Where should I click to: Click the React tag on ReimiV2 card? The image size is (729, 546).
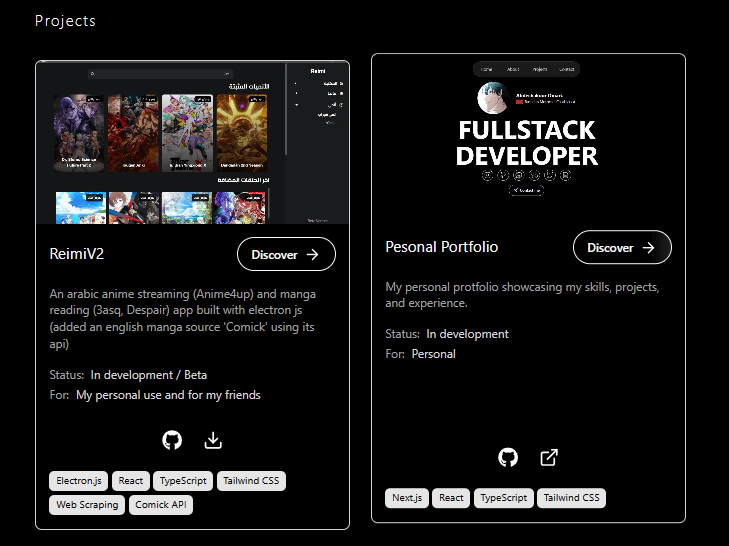131,481
